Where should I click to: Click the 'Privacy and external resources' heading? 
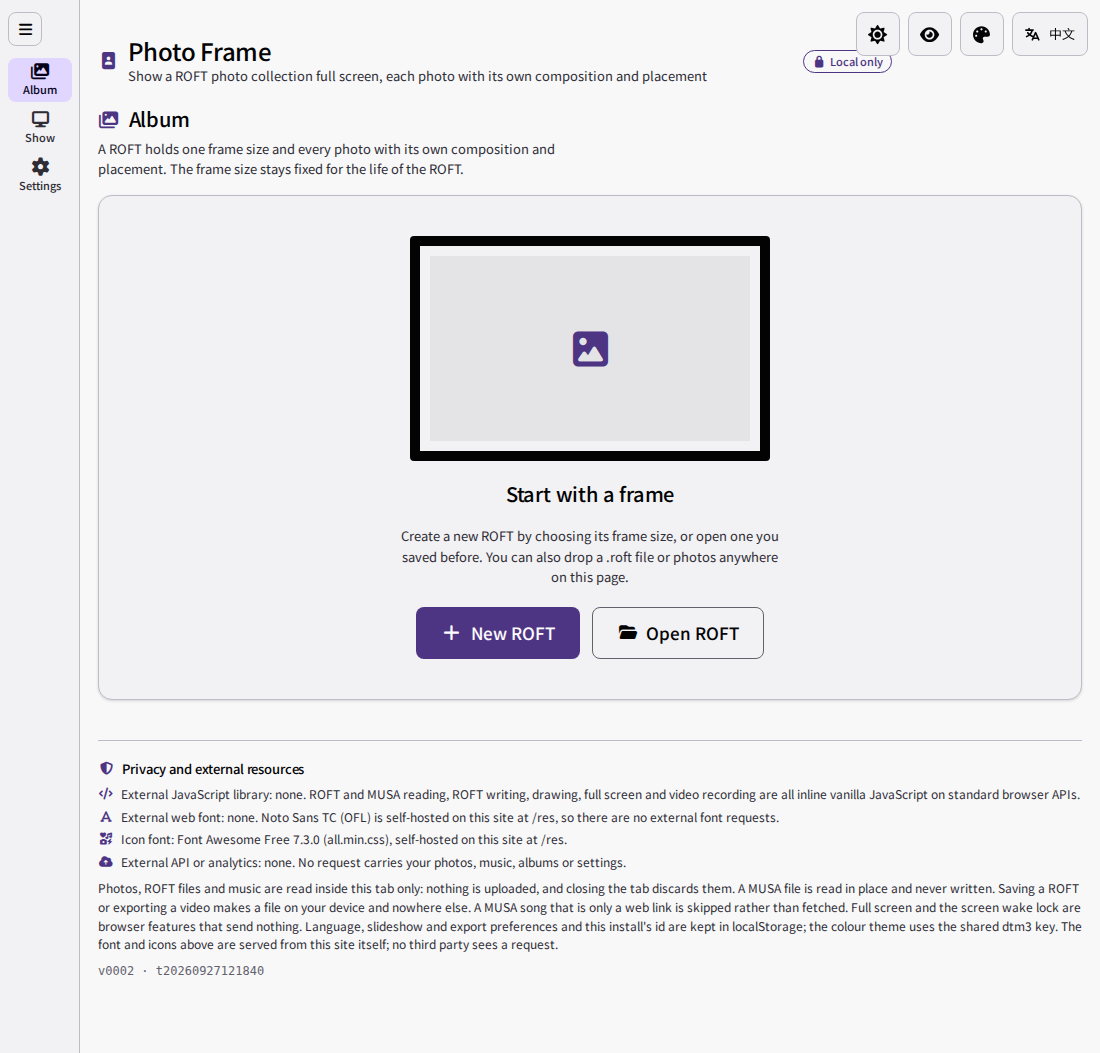click(x=213, y=769)
